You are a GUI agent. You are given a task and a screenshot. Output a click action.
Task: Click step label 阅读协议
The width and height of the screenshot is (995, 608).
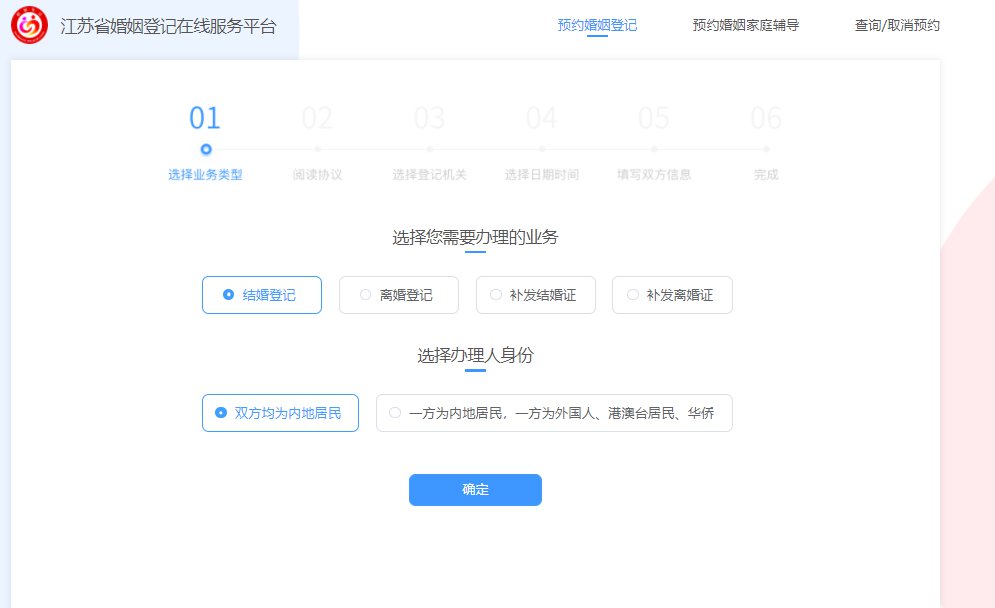tap(317, 175)
